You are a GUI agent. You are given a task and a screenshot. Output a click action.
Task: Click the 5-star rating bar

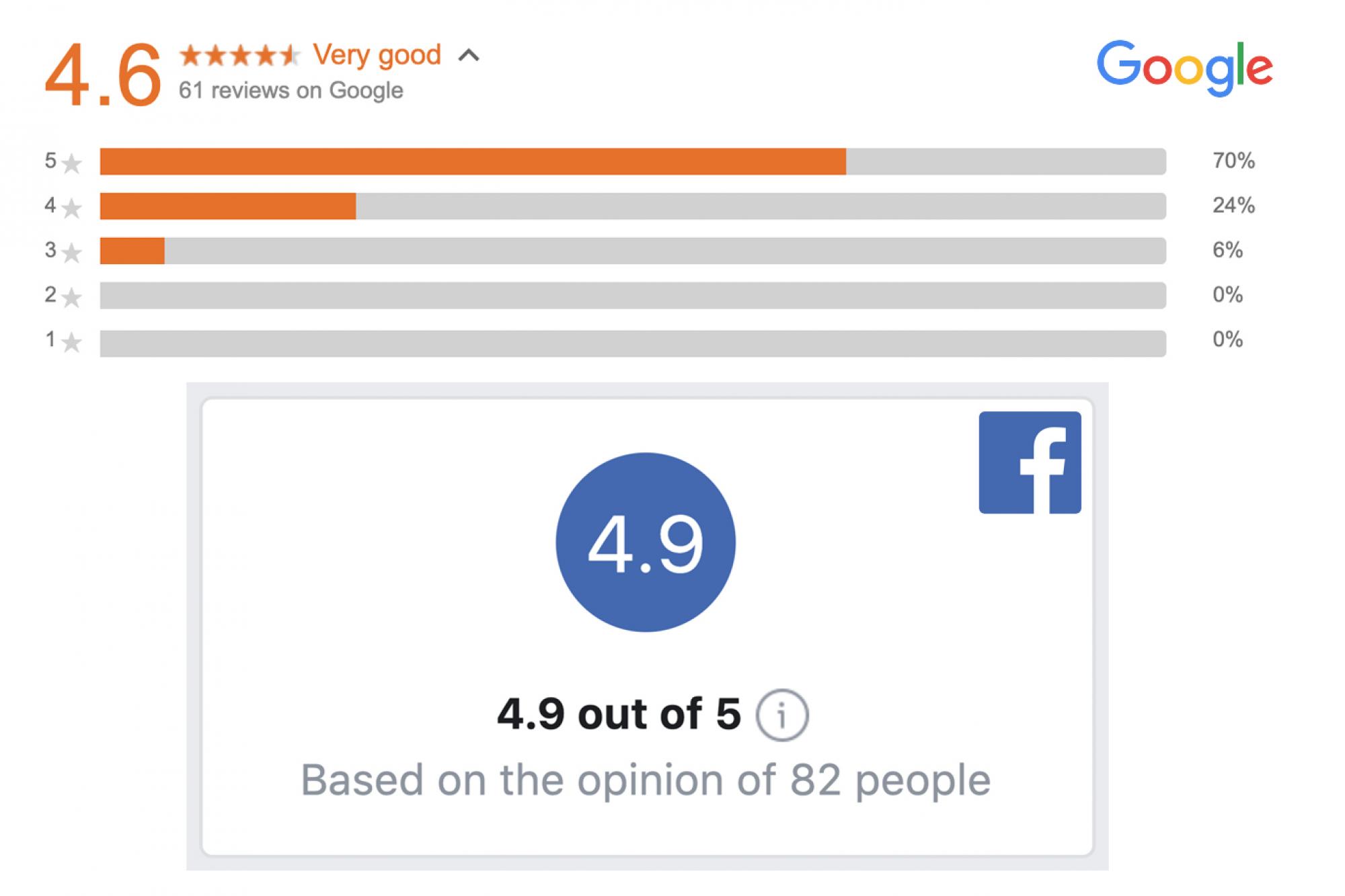click(x=632, y=161)
